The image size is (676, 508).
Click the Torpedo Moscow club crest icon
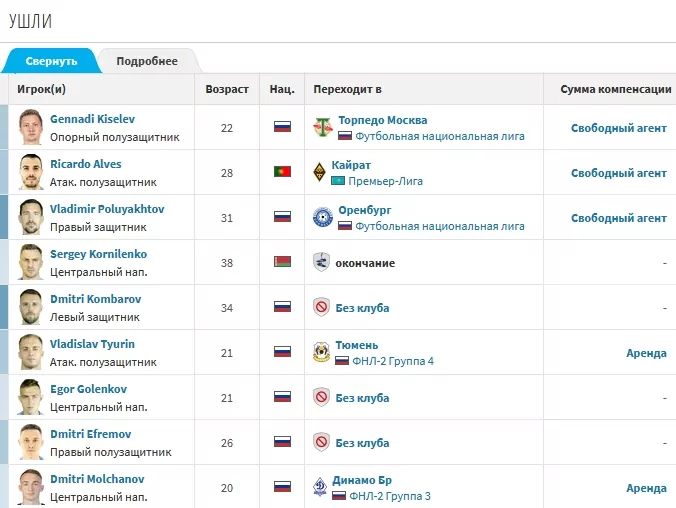tap(321, 127)
